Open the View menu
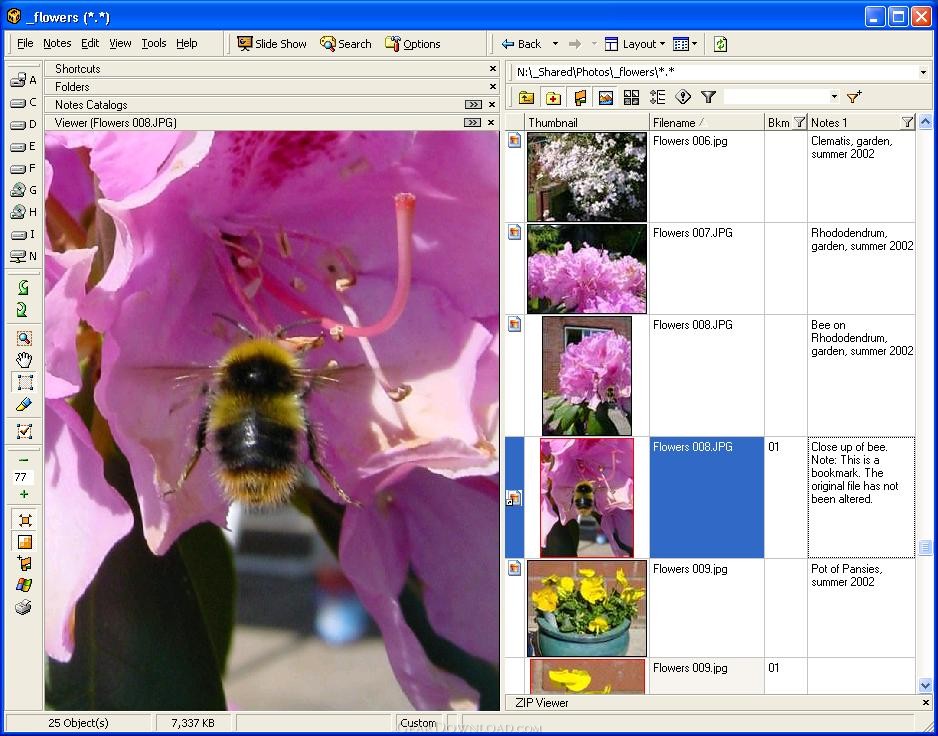 tap(120, 43)
